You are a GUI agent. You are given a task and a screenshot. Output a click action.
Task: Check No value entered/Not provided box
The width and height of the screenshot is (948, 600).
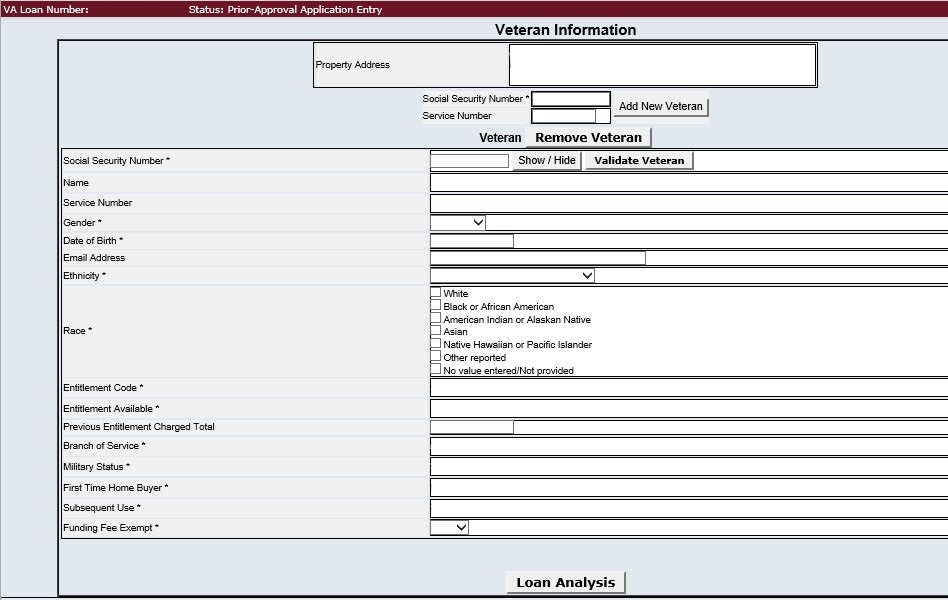point(436,370)
